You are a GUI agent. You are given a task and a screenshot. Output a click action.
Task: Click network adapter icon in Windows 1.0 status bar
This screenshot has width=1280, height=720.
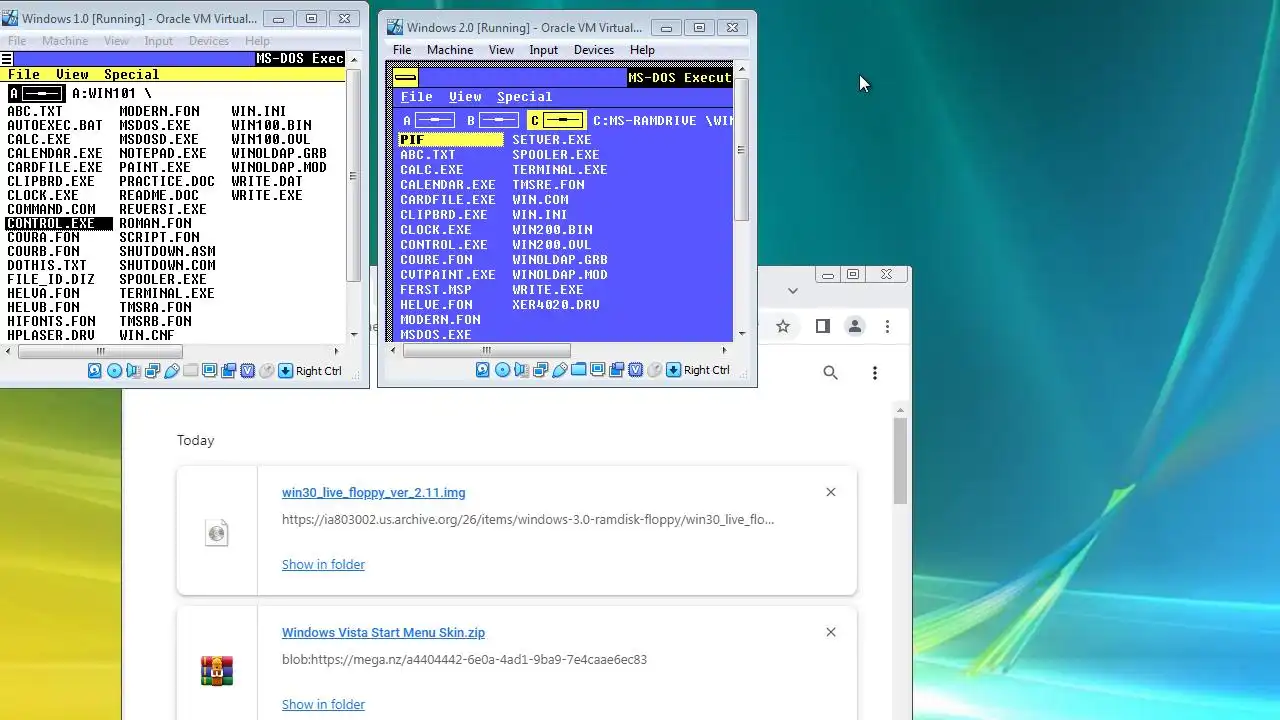[x=152, y=370]
